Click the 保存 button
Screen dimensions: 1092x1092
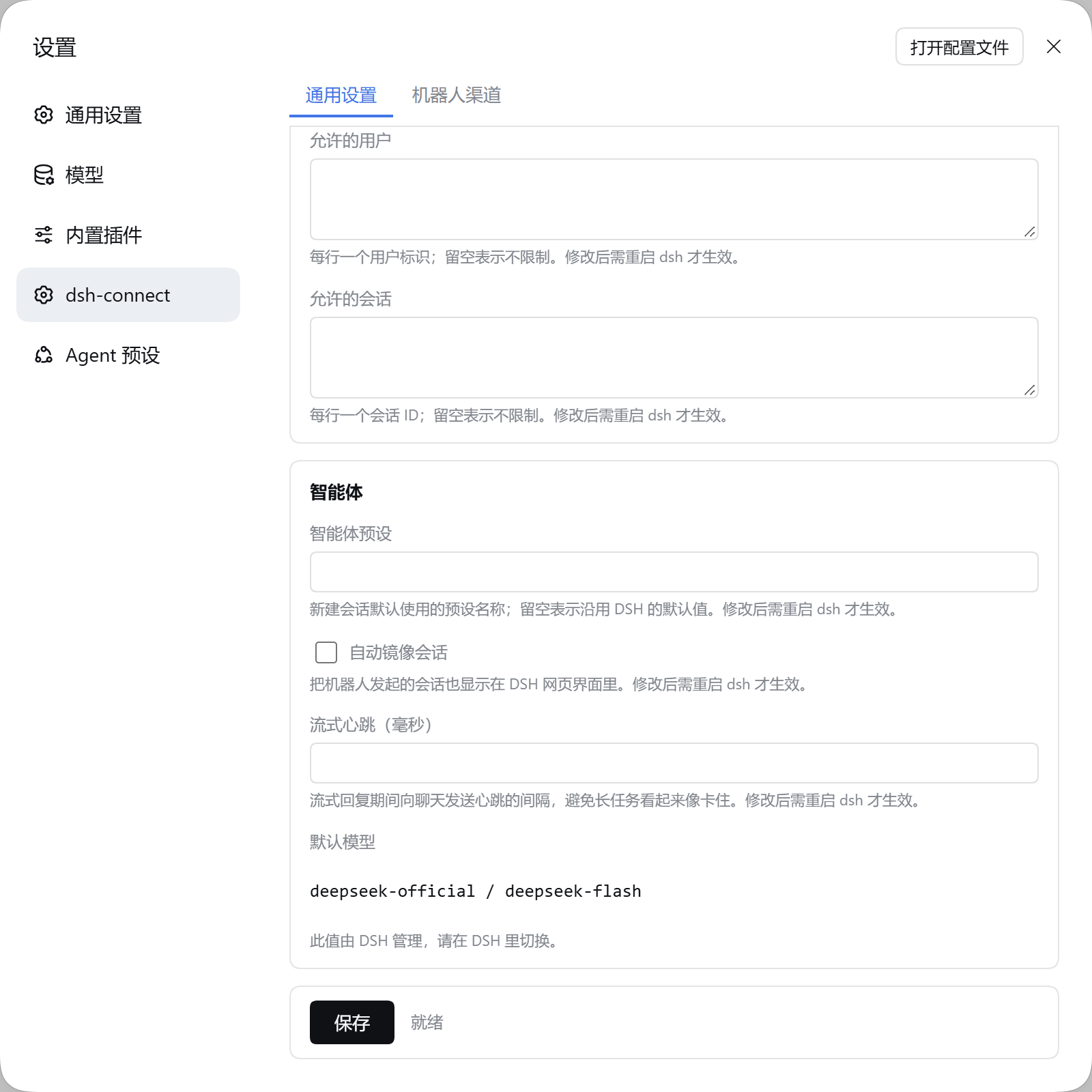(352, 1022)
